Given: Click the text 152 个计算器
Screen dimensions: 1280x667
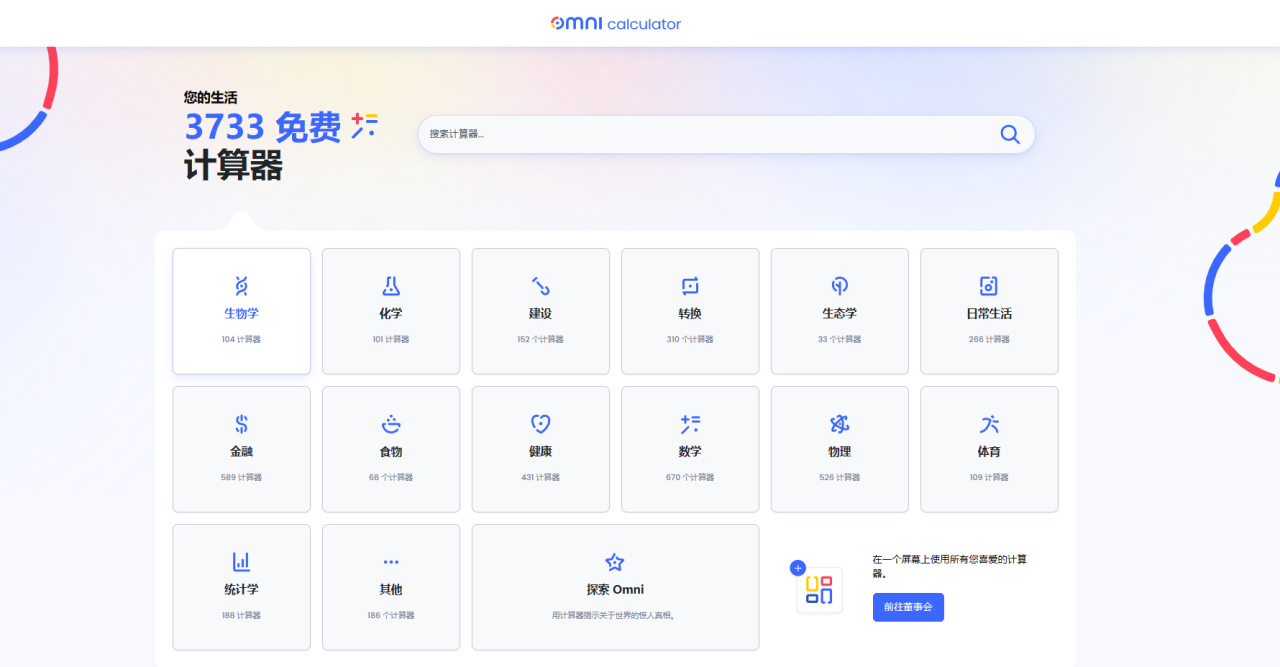Looking at the screenshot, I should point(540,339).
